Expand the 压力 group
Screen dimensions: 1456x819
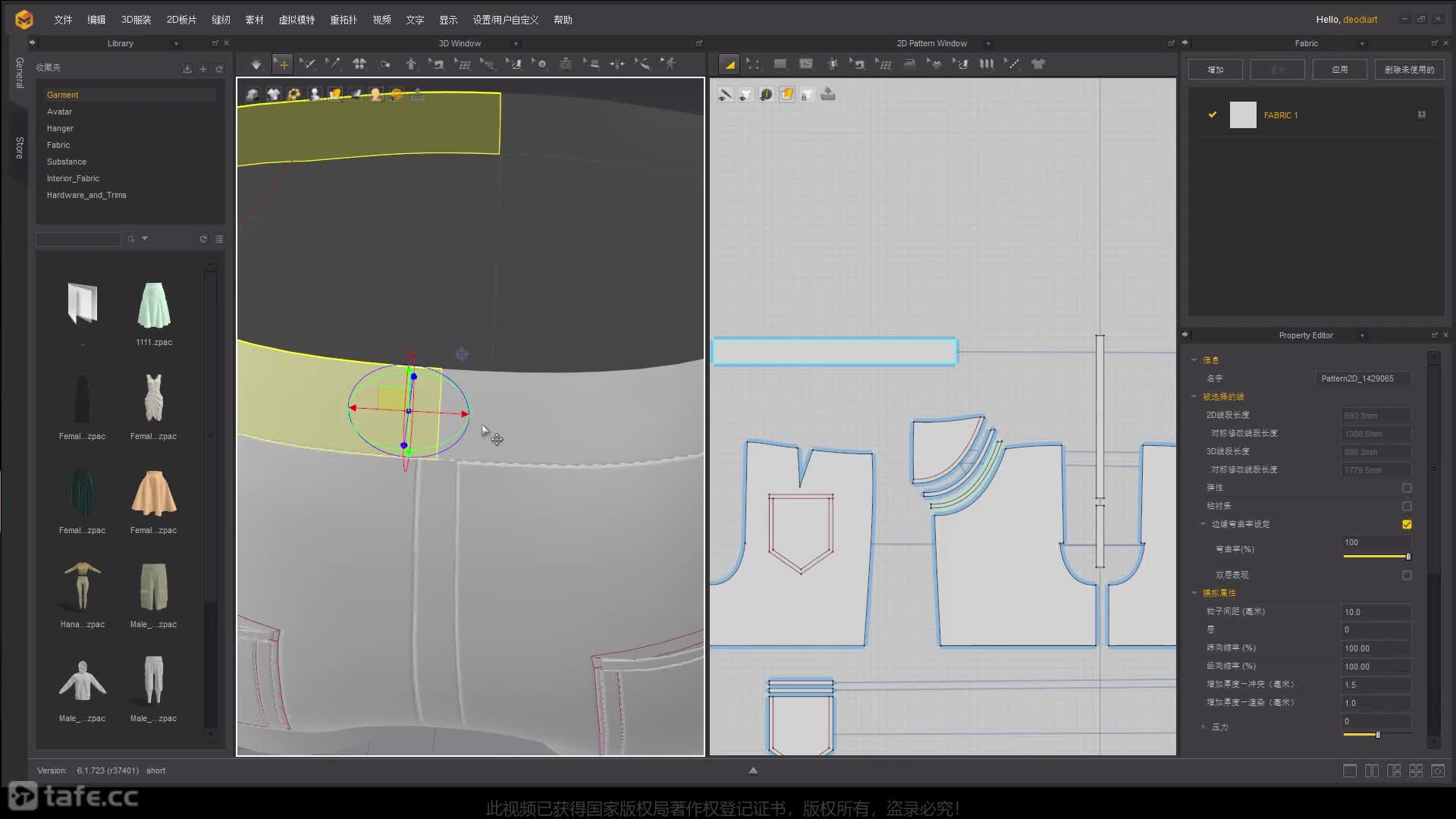(1203, 726)
